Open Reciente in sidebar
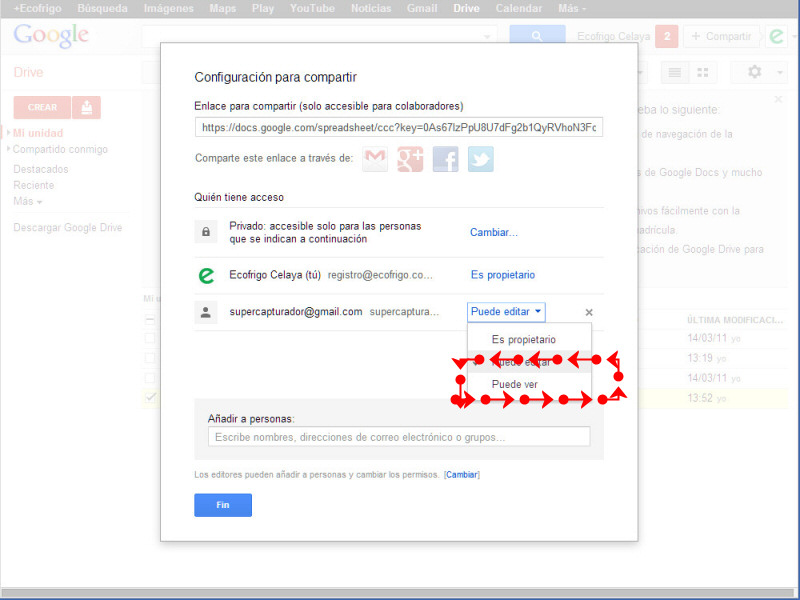The height and width of the screenshot is (600, 800). [x=34, y=185]
